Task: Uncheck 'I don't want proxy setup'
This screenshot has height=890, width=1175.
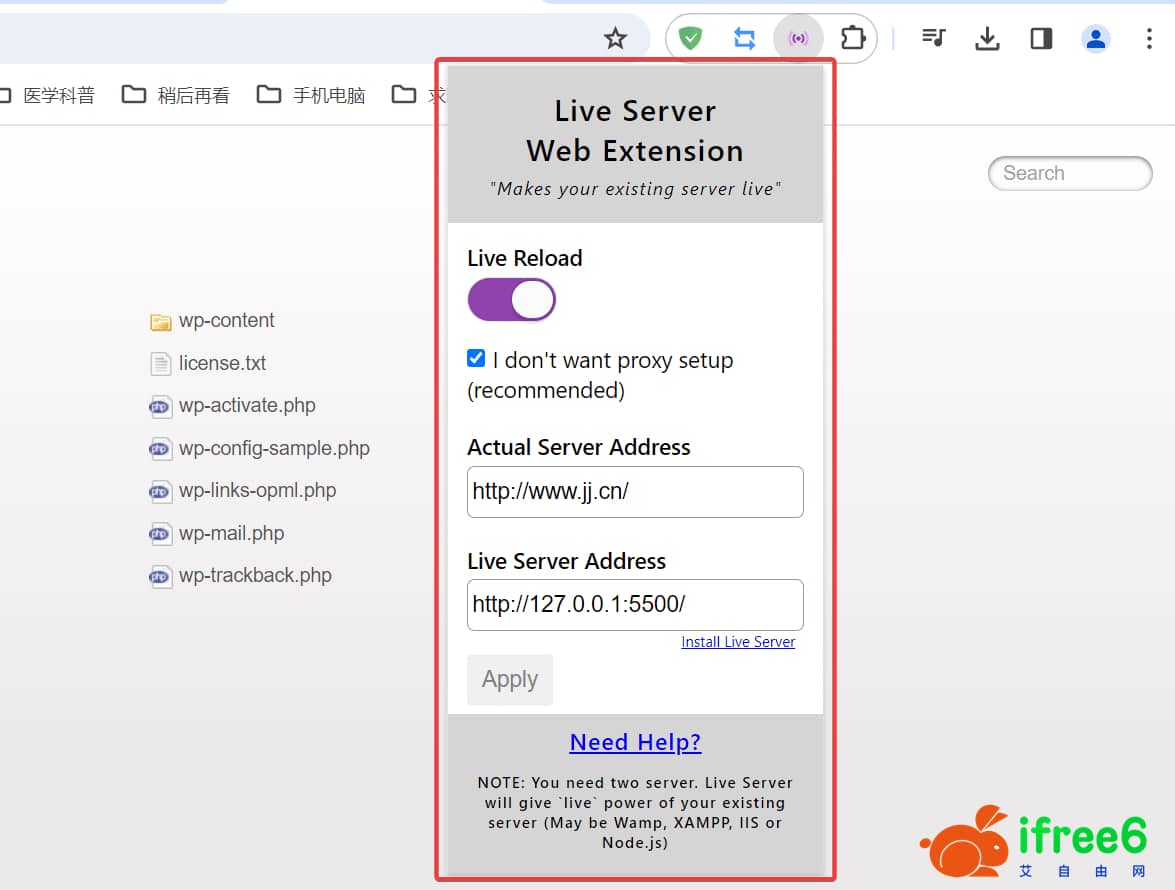Action: (475, 357)
